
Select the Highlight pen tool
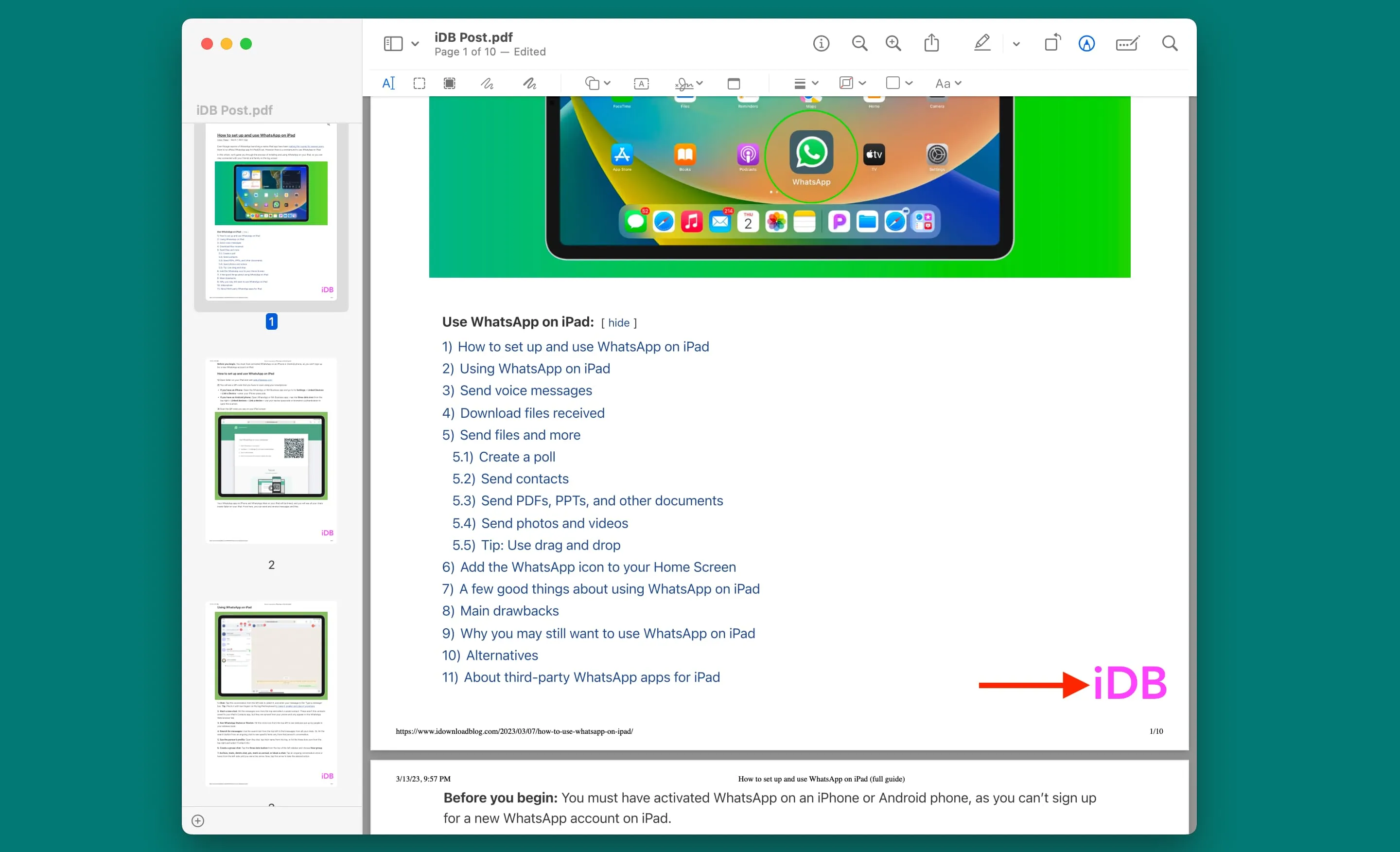coord(982,43)
